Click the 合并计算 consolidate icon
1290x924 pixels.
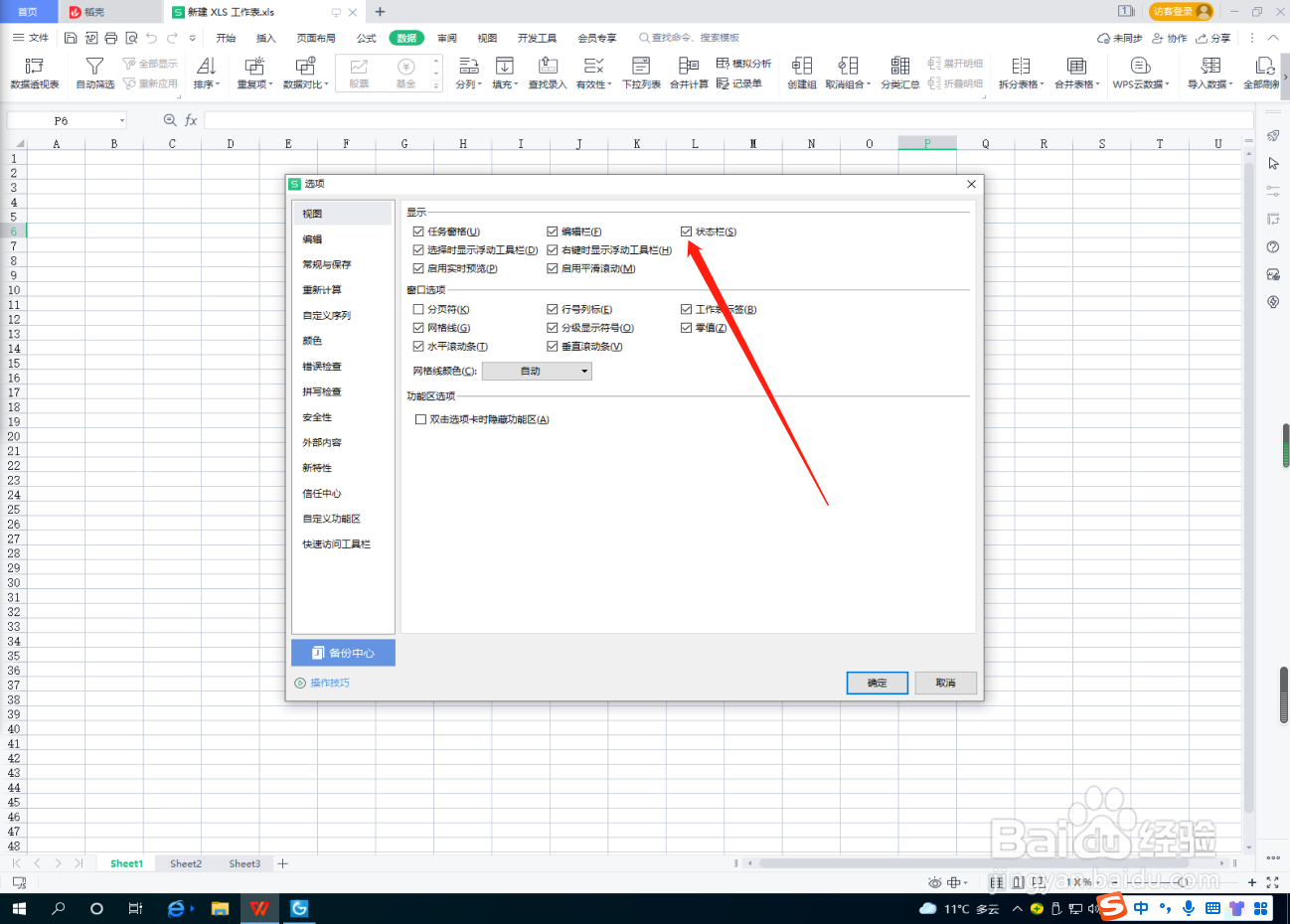[689, 66]
